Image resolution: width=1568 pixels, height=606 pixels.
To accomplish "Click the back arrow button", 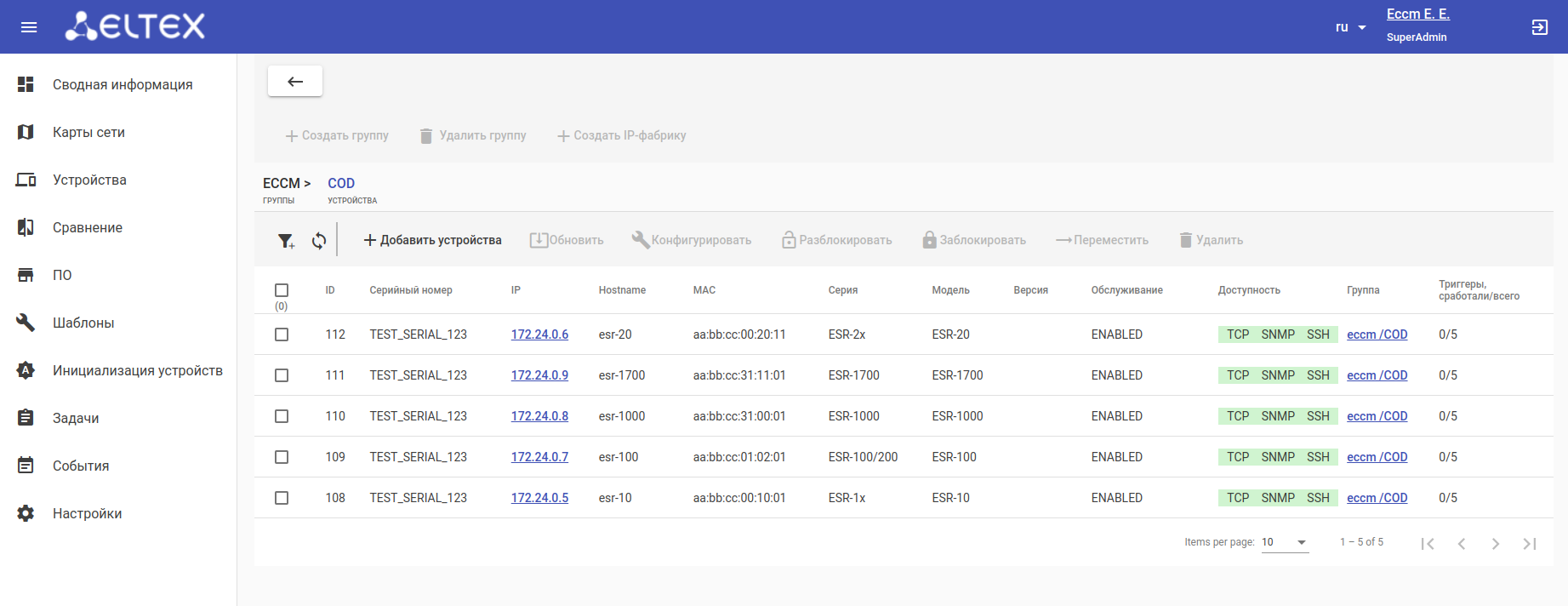I will click(295, 82).
